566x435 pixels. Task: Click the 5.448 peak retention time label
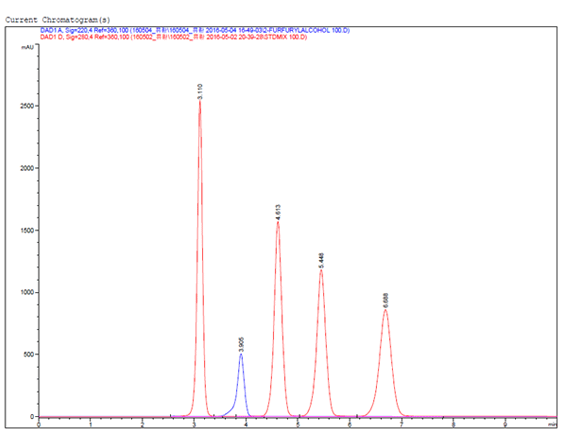click(321, 261)
